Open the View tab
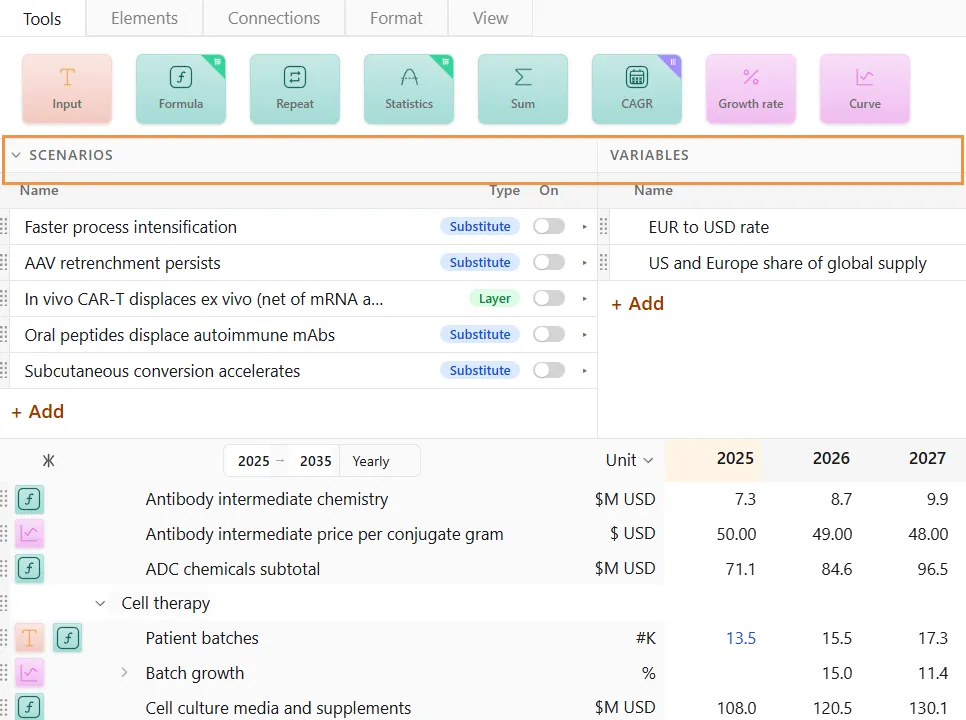The height and width of the screenshot is (720, 966). coord(490,18)
